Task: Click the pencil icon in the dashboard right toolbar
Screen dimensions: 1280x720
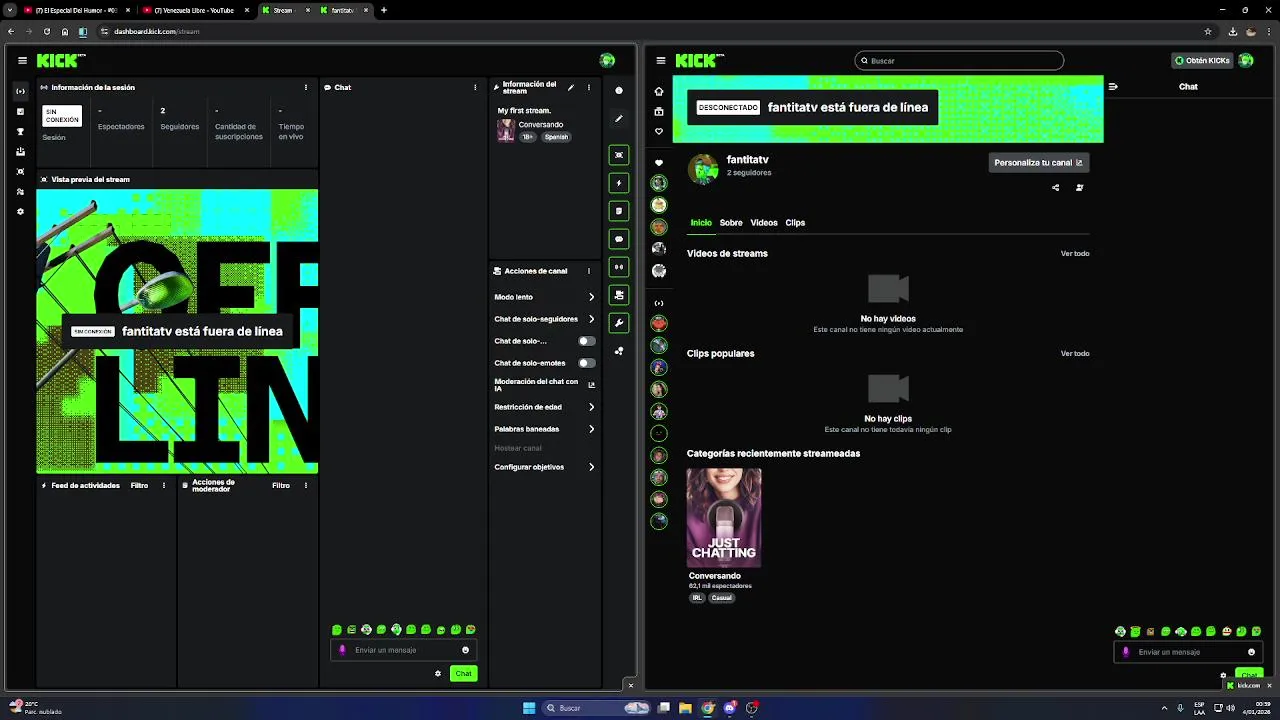Action: tap(619, 118)
